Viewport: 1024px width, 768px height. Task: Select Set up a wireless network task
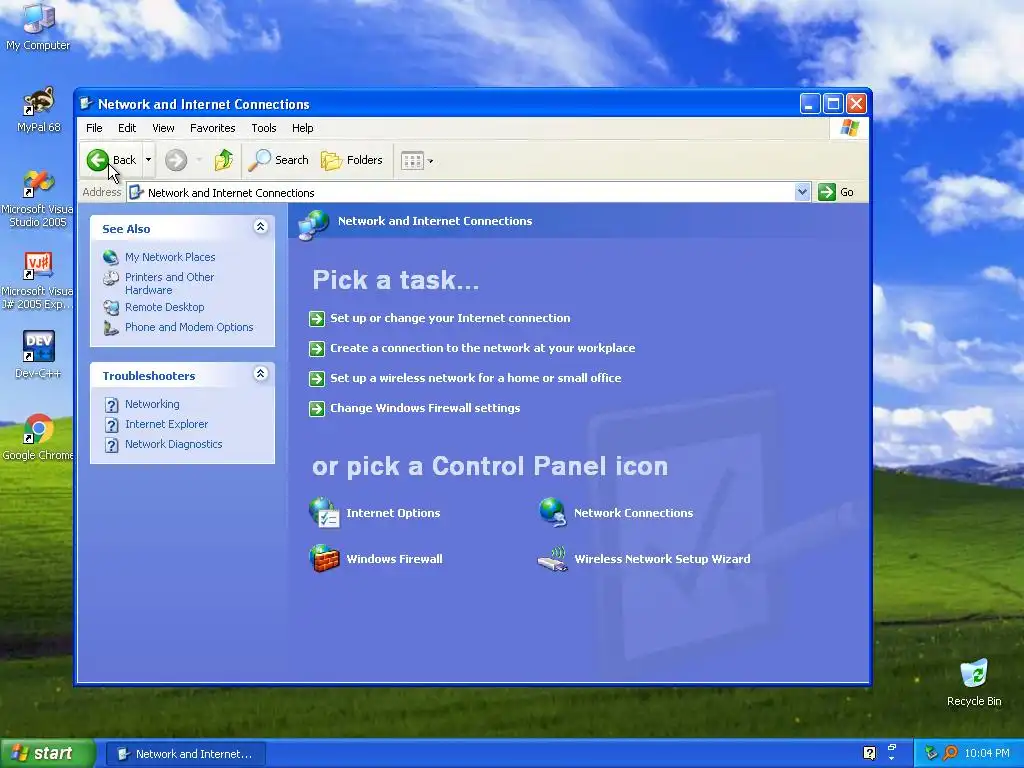coord(475,378)
